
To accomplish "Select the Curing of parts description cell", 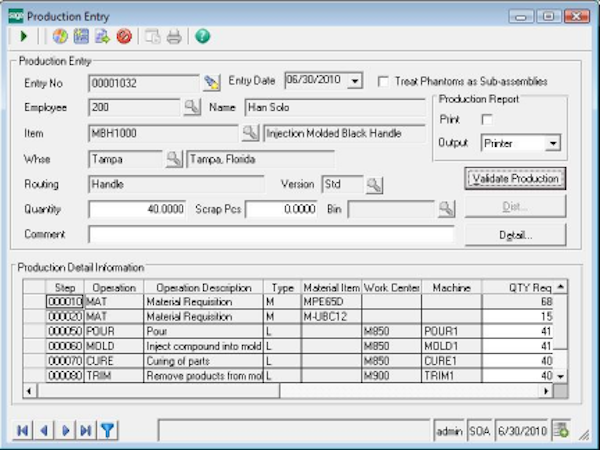I will pos(204,361).
